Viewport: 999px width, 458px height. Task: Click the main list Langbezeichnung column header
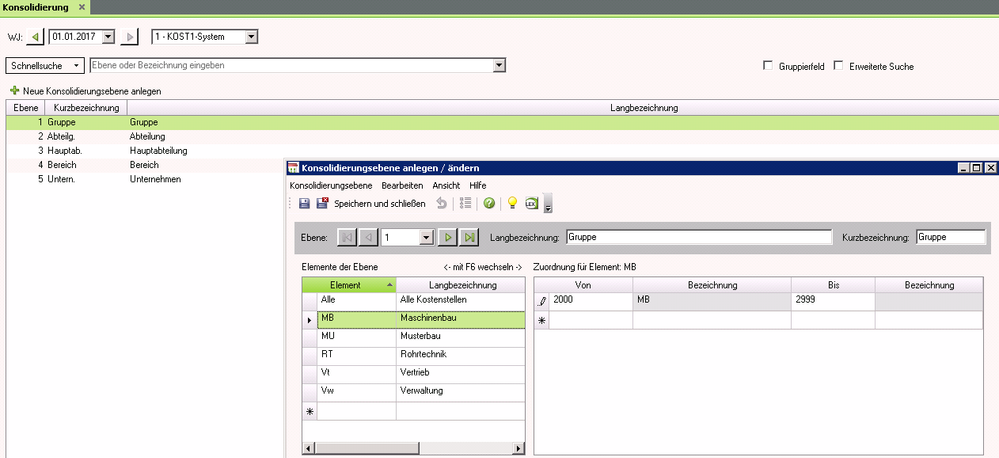coord(644,108)
